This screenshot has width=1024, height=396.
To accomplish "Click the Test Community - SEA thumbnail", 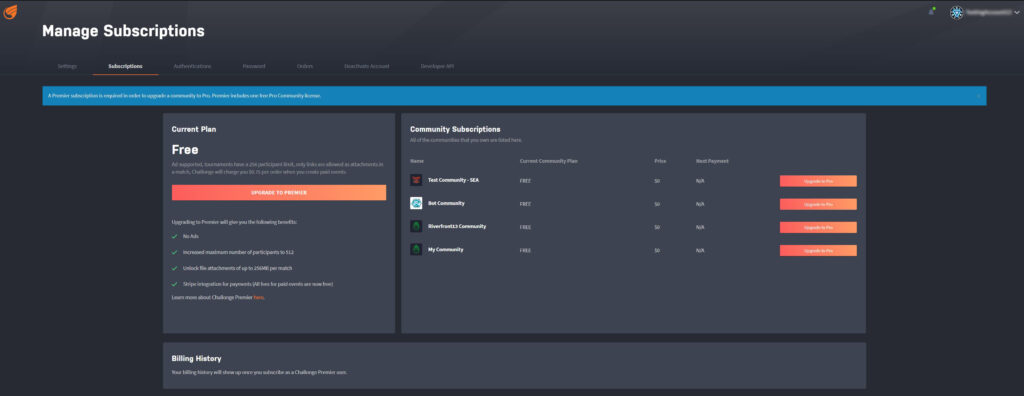I will (416, 180).
